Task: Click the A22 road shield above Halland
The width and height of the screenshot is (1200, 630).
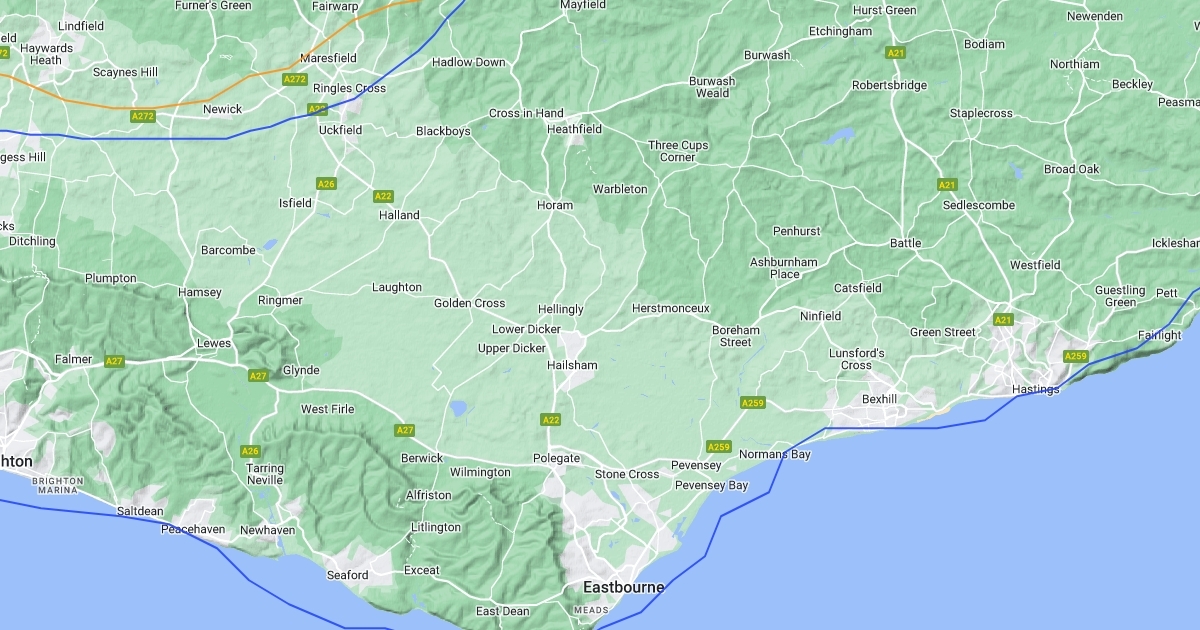Action: point(382,196)
